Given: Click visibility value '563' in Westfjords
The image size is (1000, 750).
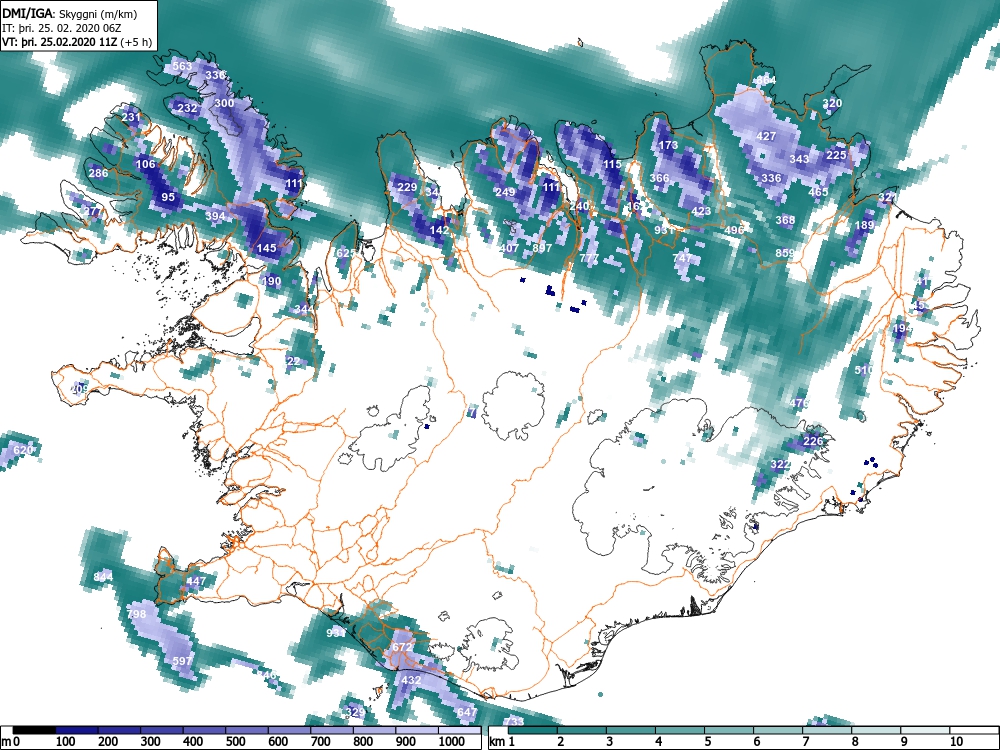Looking at the screenshot, I should tap(182, 66).
